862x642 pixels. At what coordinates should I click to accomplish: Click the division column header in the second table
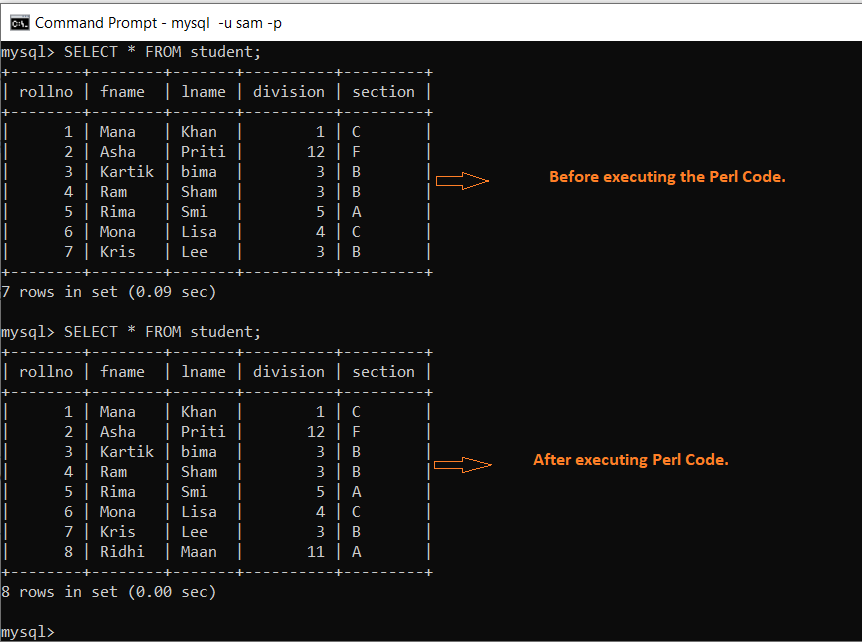click(289, 371)
